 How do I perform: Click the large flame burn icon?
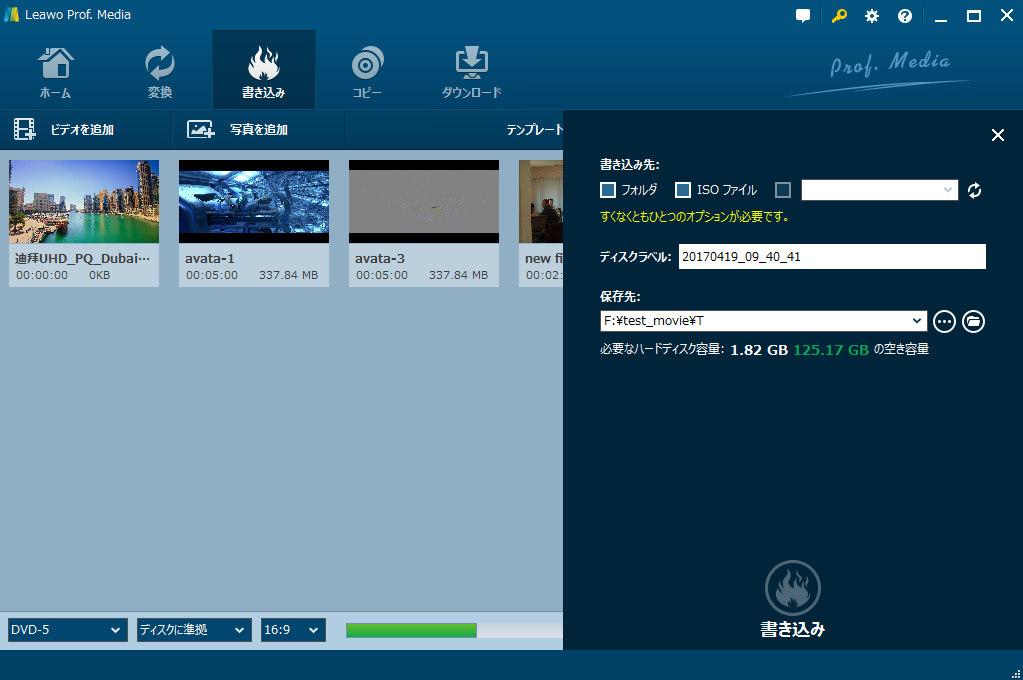(792, 588)
